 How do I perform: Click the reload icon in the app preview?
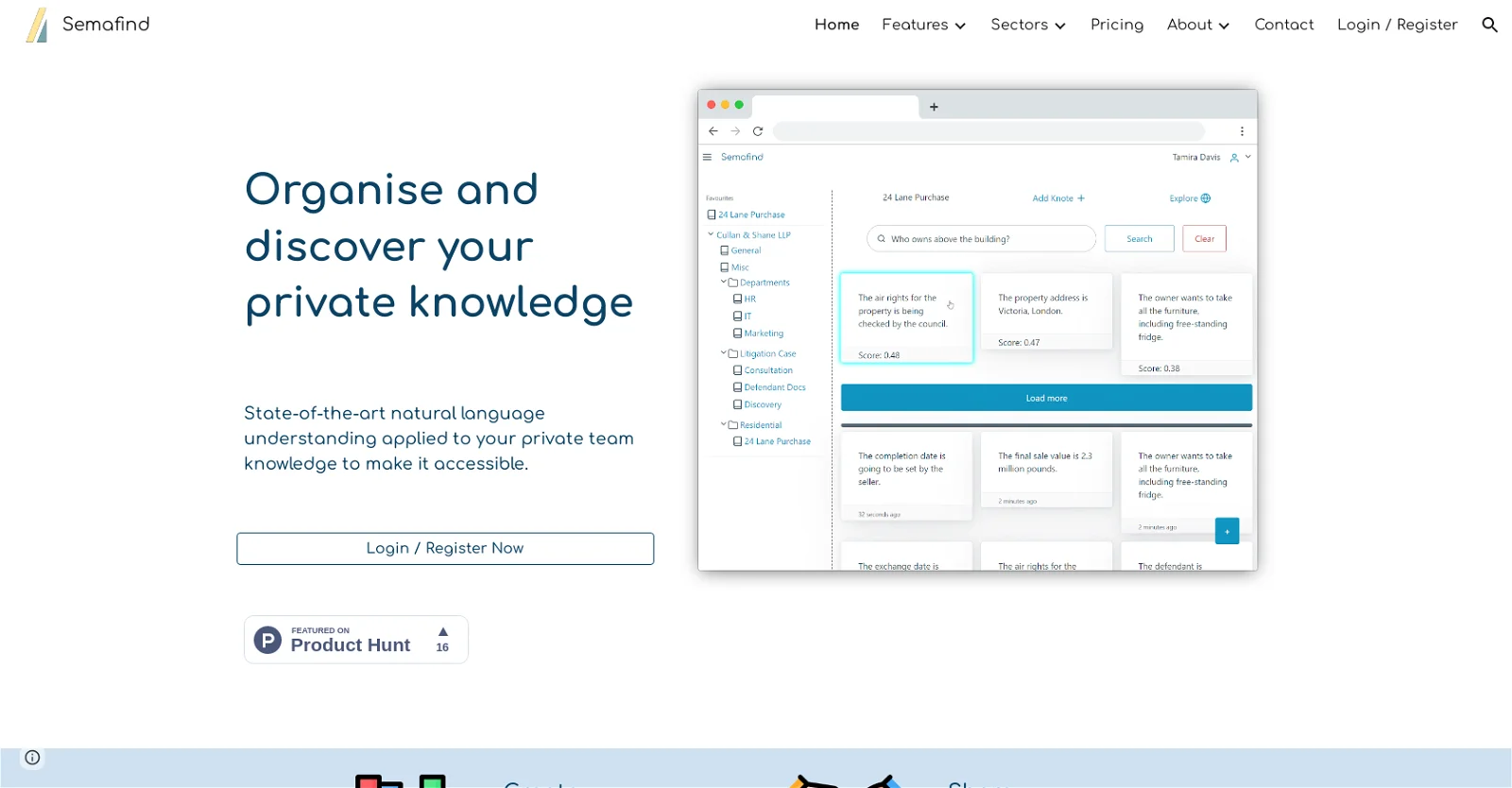[x=758, y=131]
